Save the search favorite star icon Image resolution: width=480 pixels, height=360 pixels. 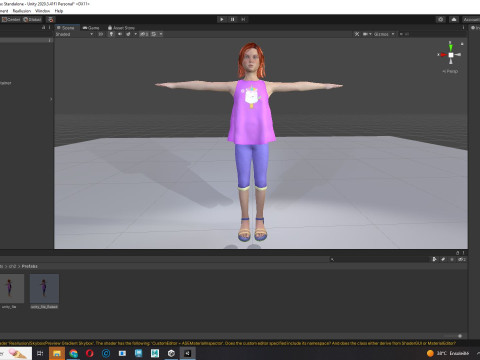452,259
